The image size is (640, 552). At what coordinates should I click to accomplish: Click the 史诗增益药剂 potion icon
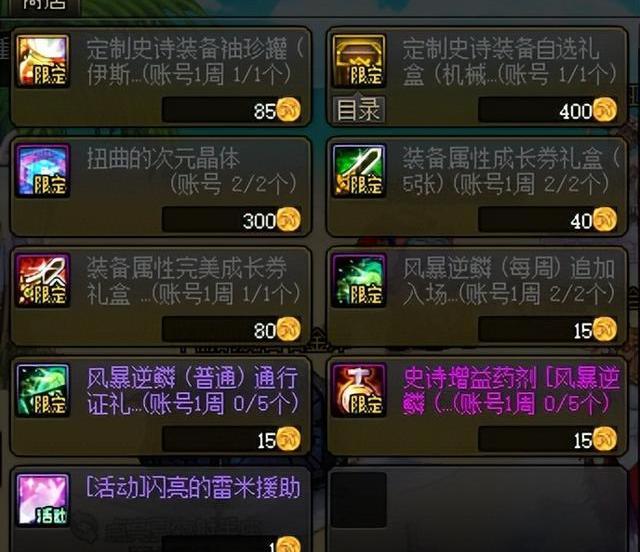point(359,390)
